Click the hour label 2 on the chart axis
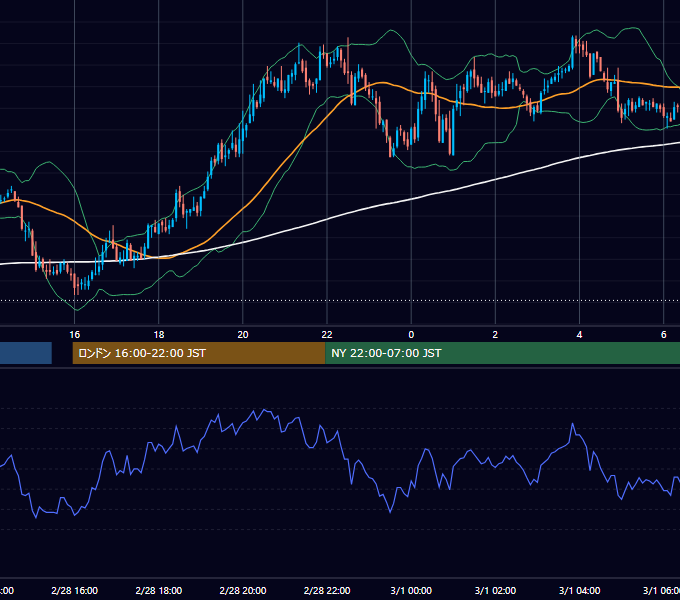This screenshot has height=600, width=680. tap(495, 334)
